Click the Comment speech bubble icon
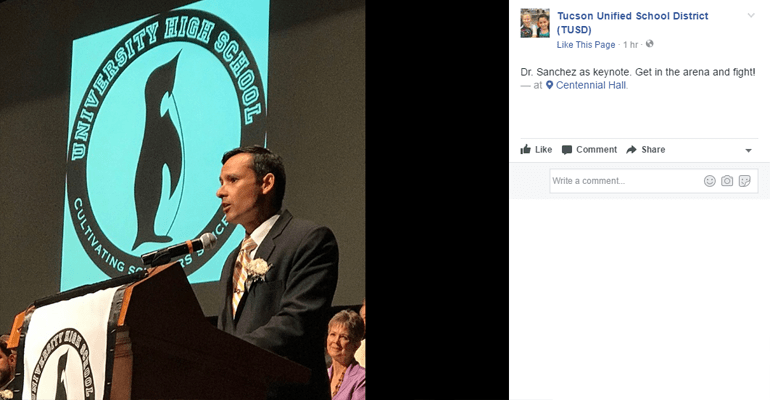770x400 pixels. click(x=567, y=150)
